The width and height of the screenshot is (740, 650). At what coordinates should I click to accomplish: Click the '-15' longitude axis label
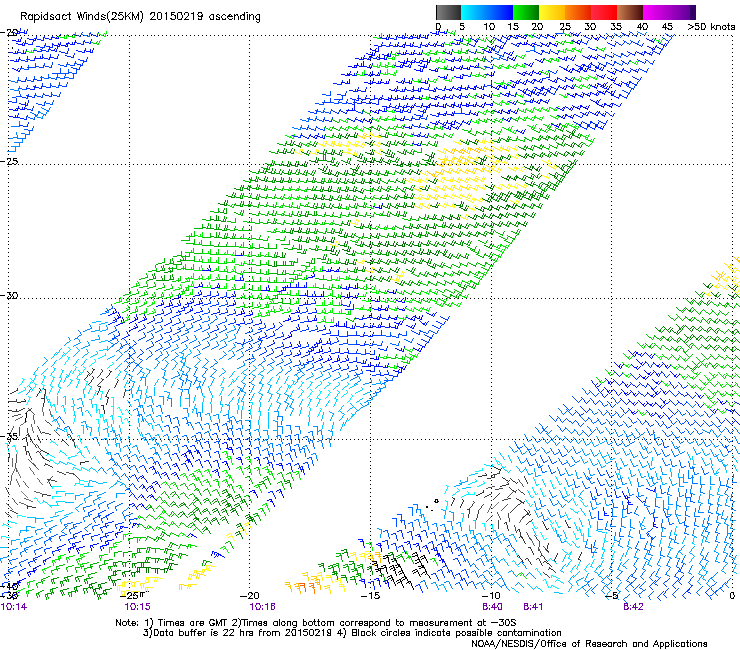(370, 596)
